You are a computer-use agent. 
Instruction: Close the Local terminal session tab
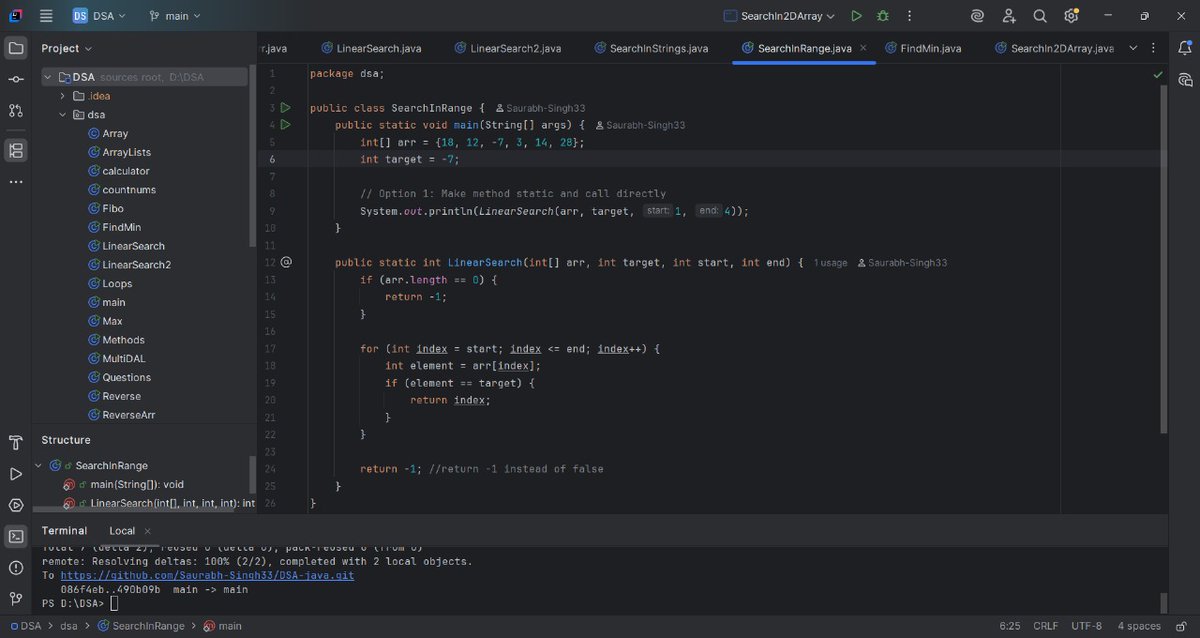147,531
